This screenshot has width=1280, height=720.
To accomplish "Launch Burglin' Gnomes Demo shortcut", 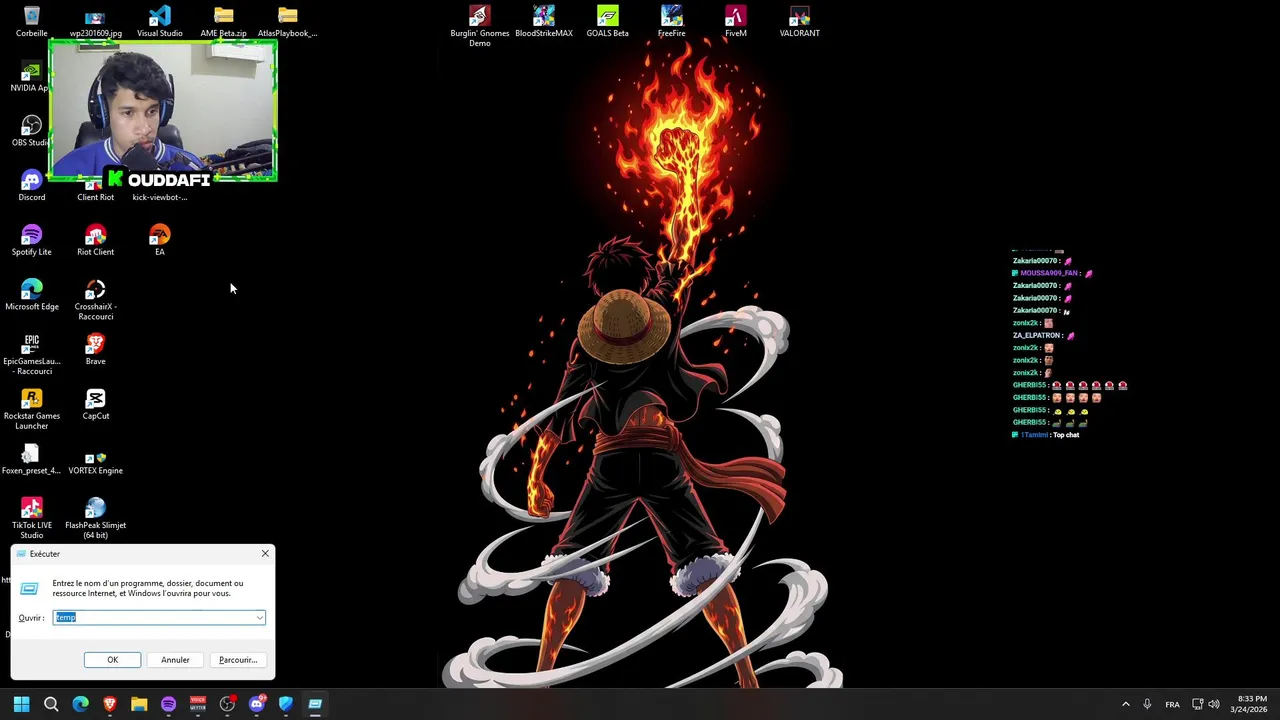I will pyautogui.click(x=479, y=26).
